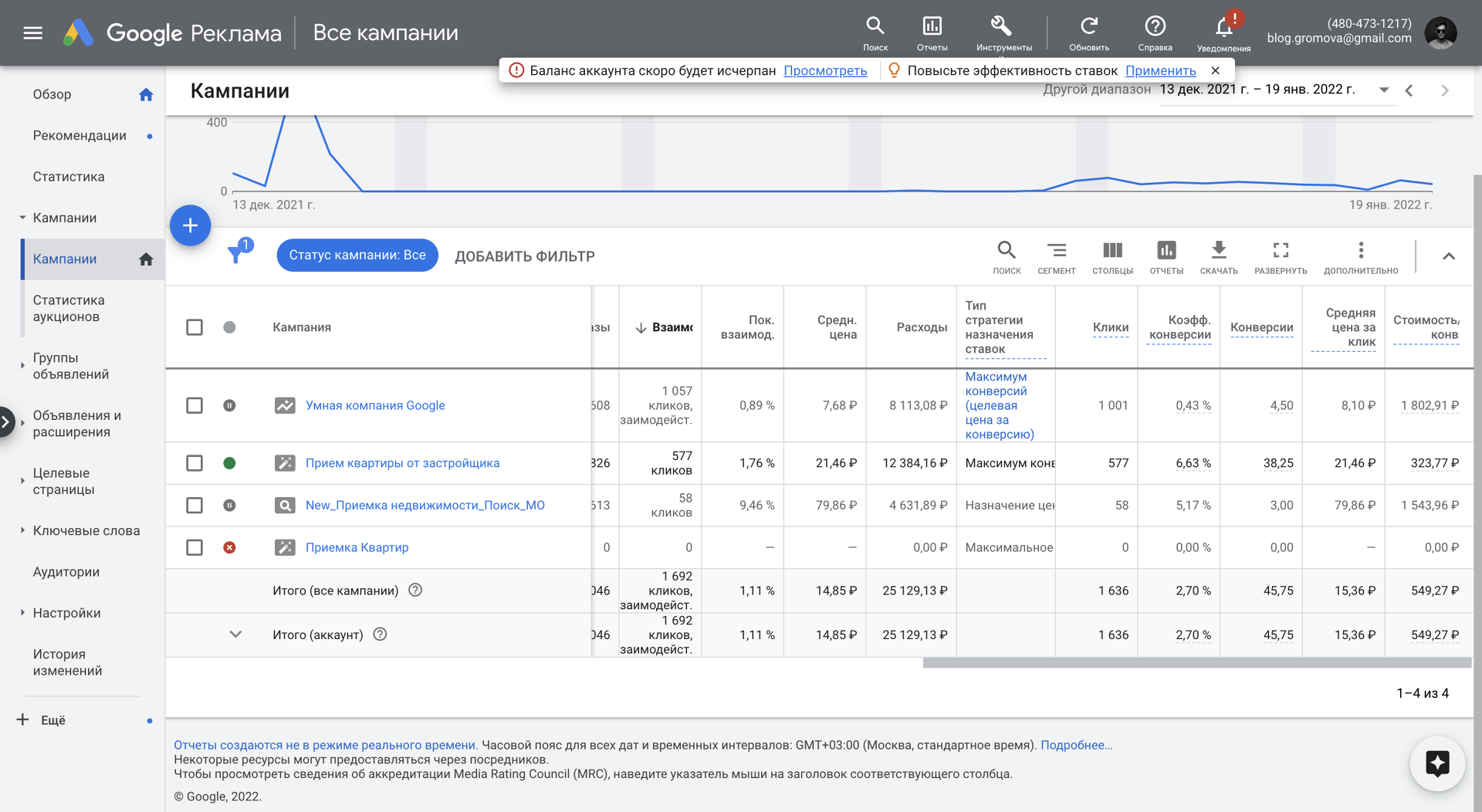Open the account profile avatar
Image resolution: width=1482 pixels, height=812 pixels.
[1440, 32]
